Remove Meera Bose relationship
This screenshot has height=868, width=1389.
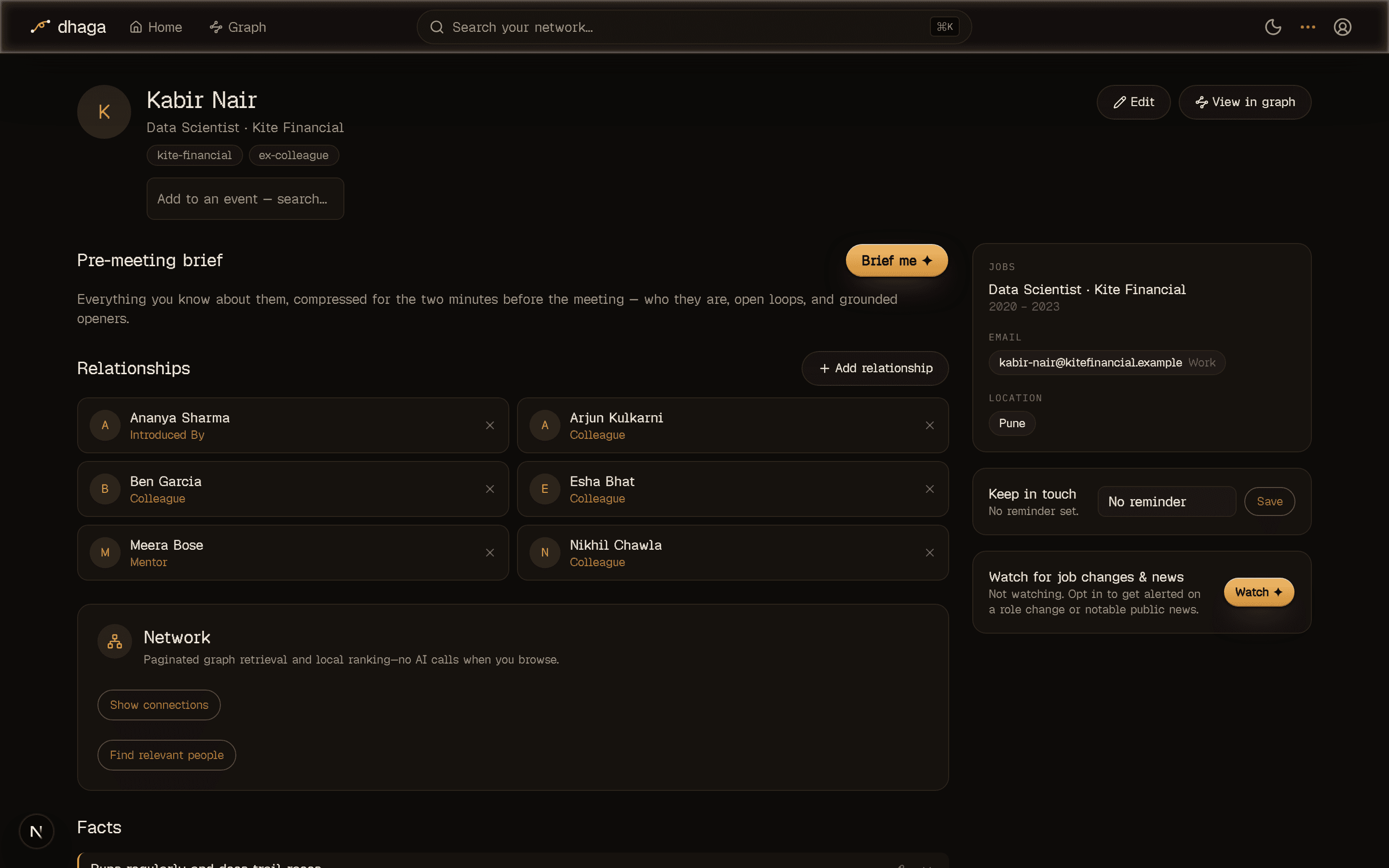point(490,553)
